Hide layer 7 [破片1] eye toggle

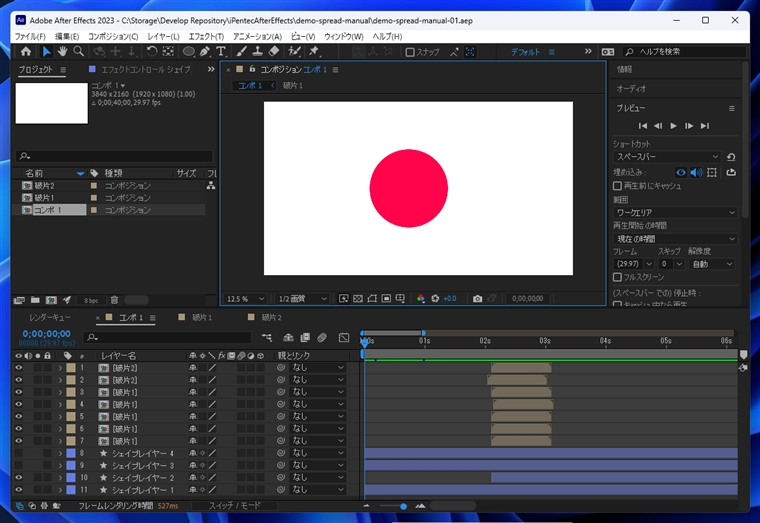(18, 441)
